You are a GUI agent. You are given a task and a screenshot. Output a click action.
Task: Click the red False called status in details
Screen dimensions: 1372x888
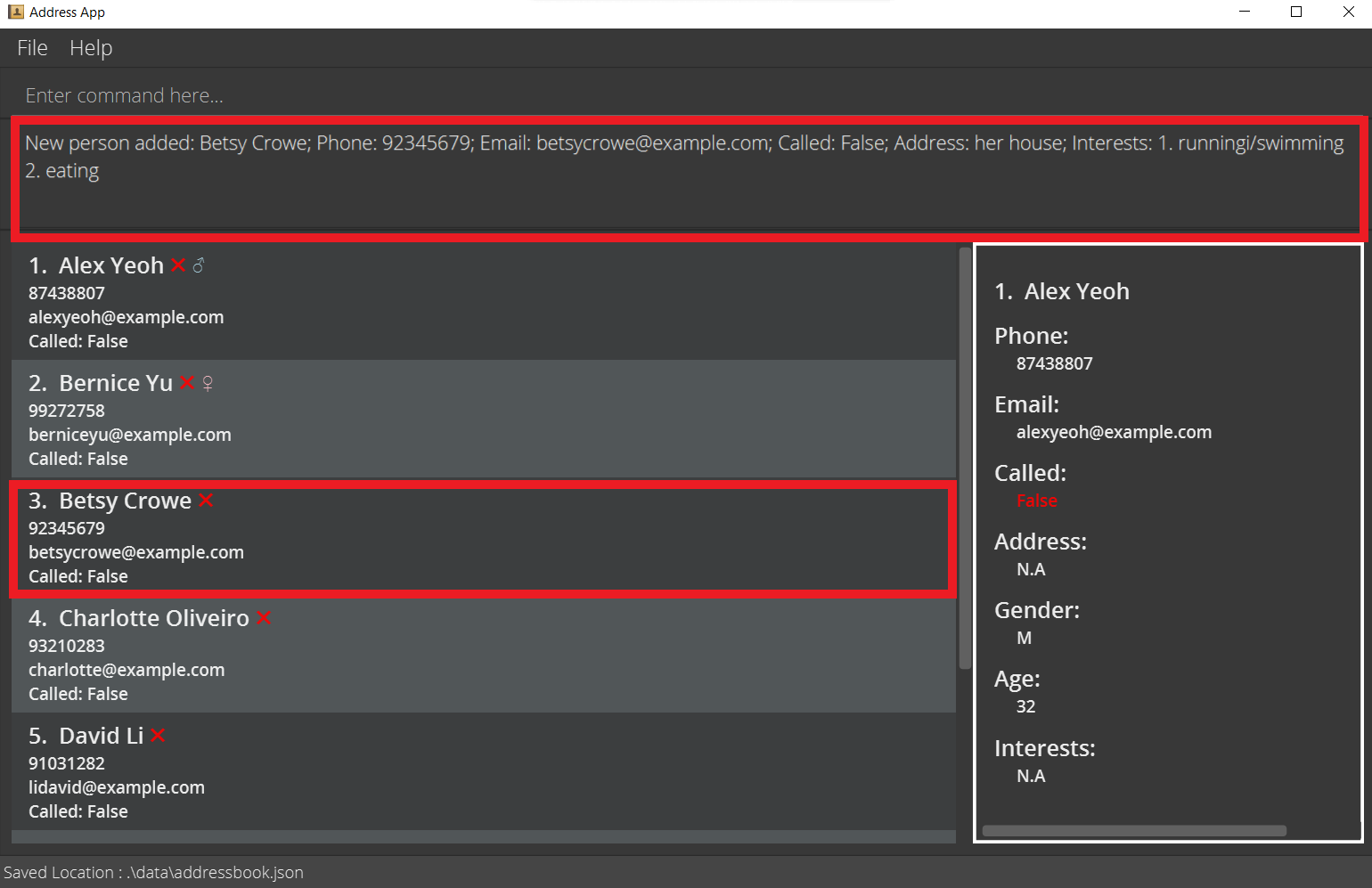(x=1037, y=501)
